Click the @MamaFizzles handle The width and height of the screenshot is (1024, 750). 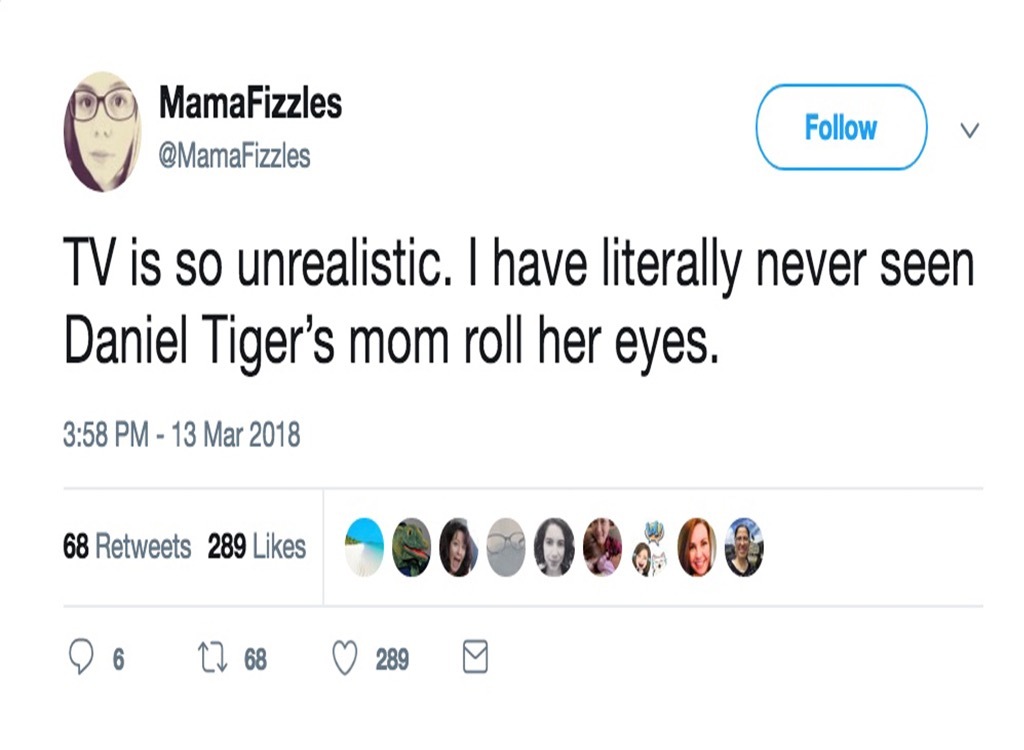(233, 155)
